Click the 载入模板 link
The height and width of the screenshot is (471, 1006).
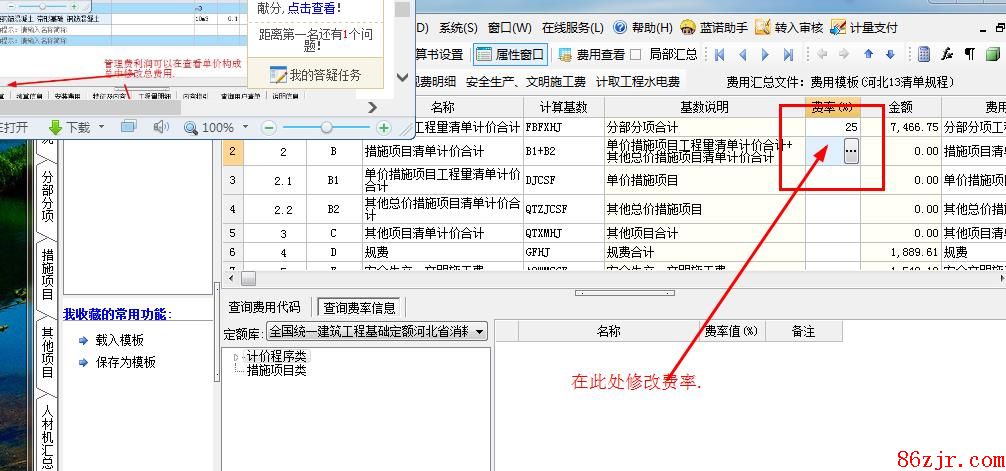(x=119, y=340)
